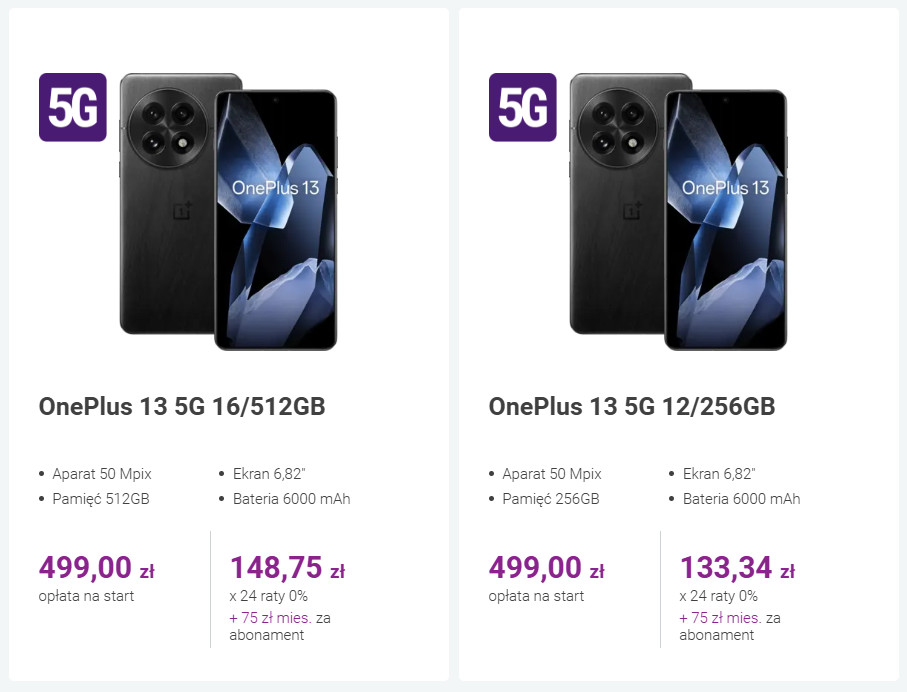Click the Pamięć 512GB specification
This screenshot has width=907, height=692.
100,498
